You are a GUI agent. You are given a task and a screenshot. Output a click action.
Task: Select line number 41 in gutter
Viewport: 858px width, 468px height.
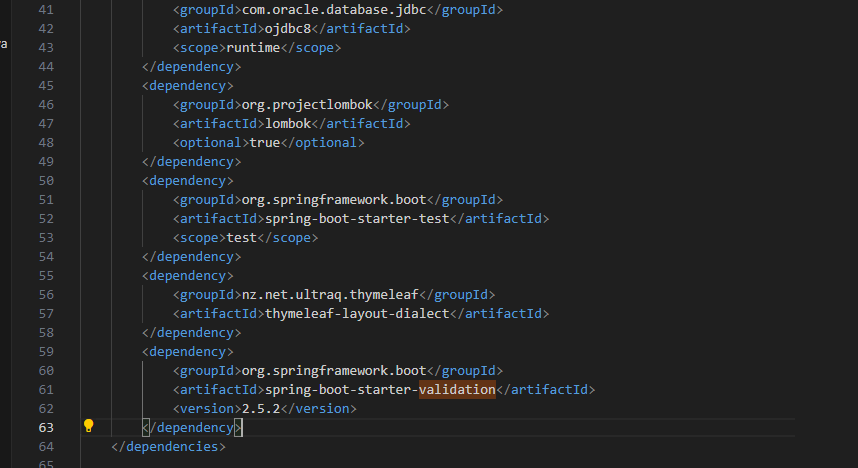46,10
